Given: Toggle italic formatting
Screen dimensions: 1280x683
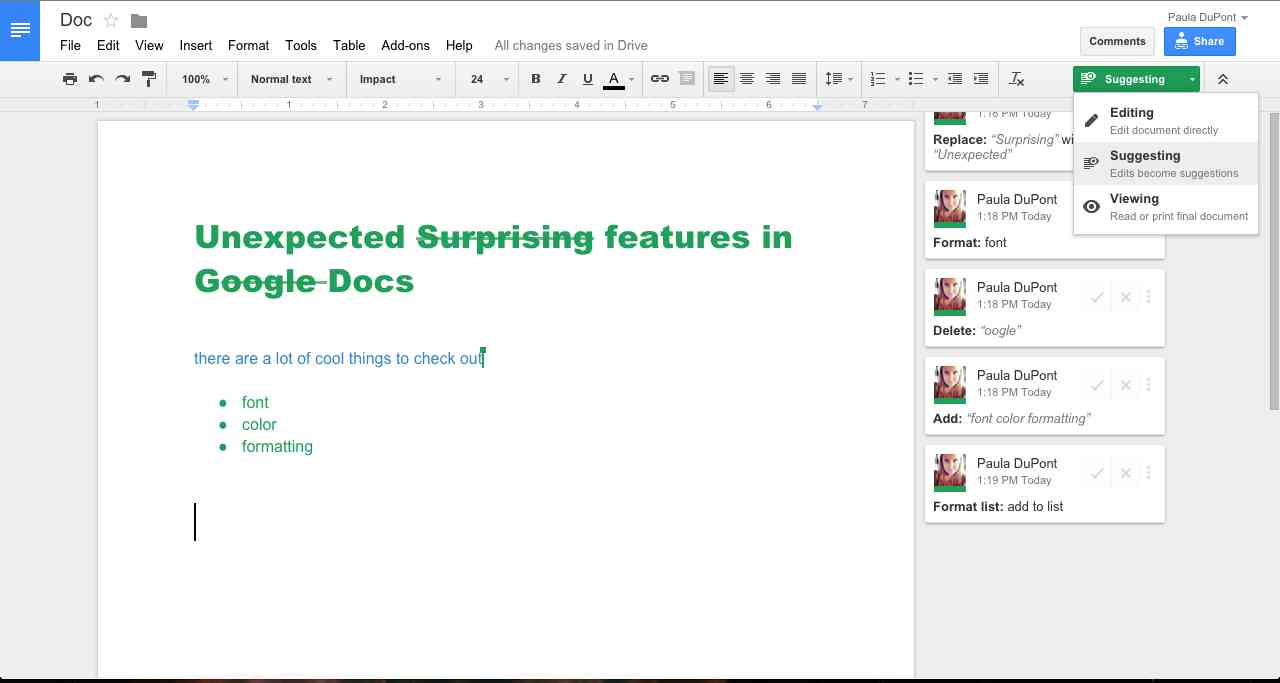Looking at the screenshot, I should click(562, 79).
